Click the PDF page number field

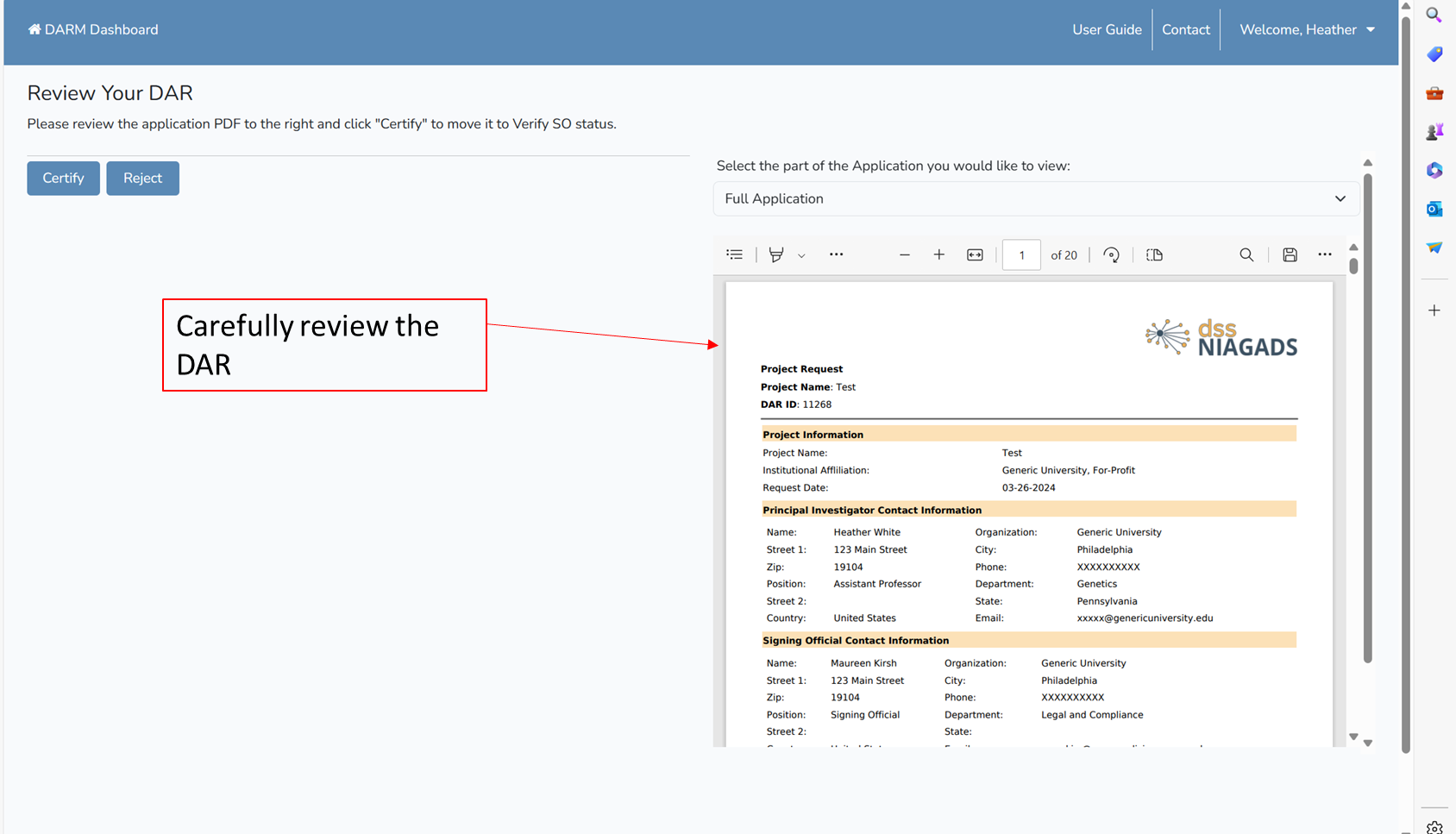click(1021, 255)
